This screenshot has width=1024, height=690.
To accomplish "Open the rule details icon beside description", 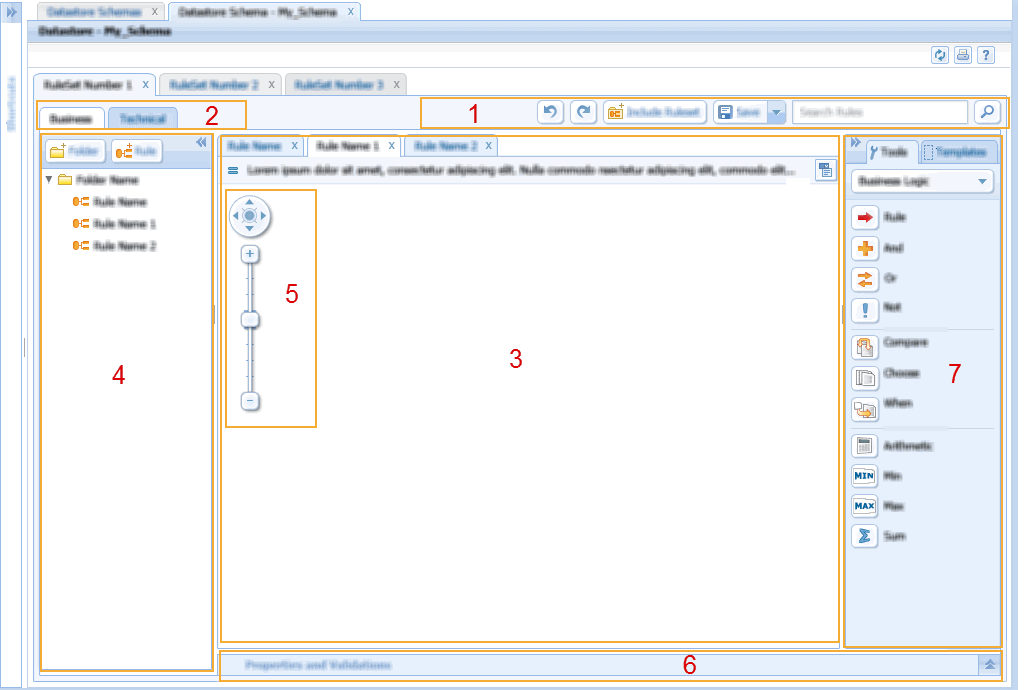I will (x=825, y=170).
